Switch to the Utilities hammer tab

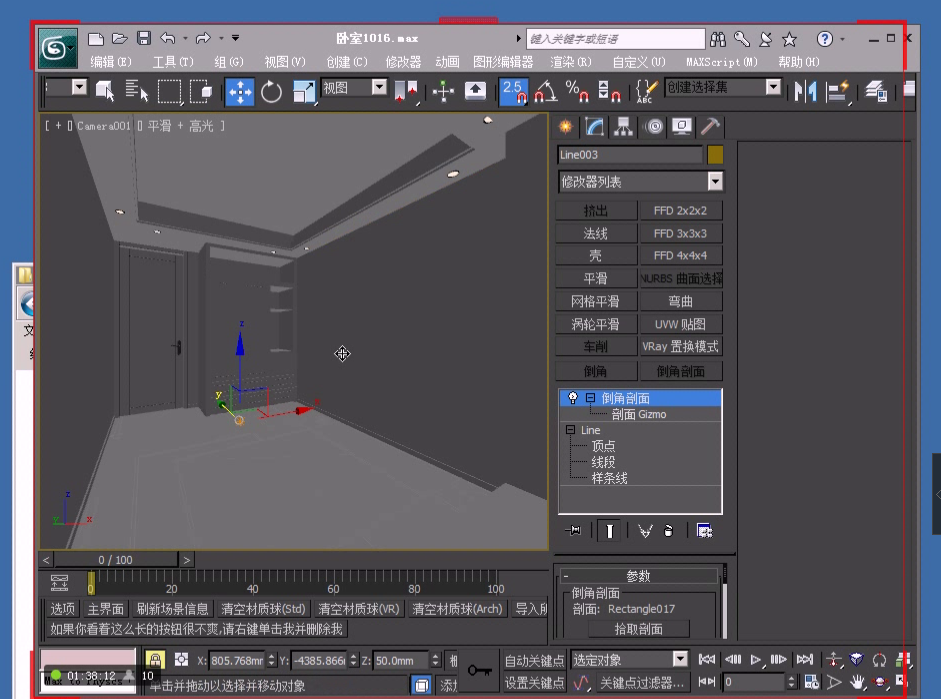click(711, 127)
